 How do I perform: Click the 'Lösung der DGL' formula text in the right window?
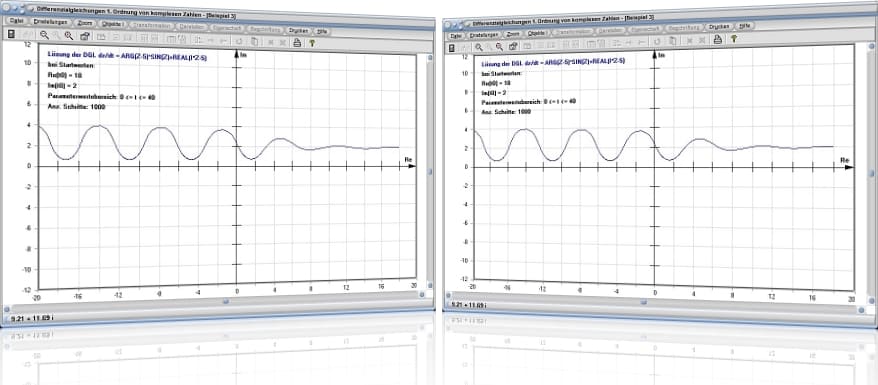(553, 62)
